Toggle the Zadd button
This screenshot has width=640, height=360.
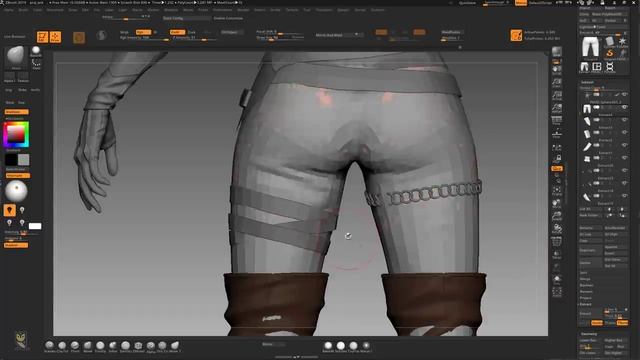coord(177,32)
